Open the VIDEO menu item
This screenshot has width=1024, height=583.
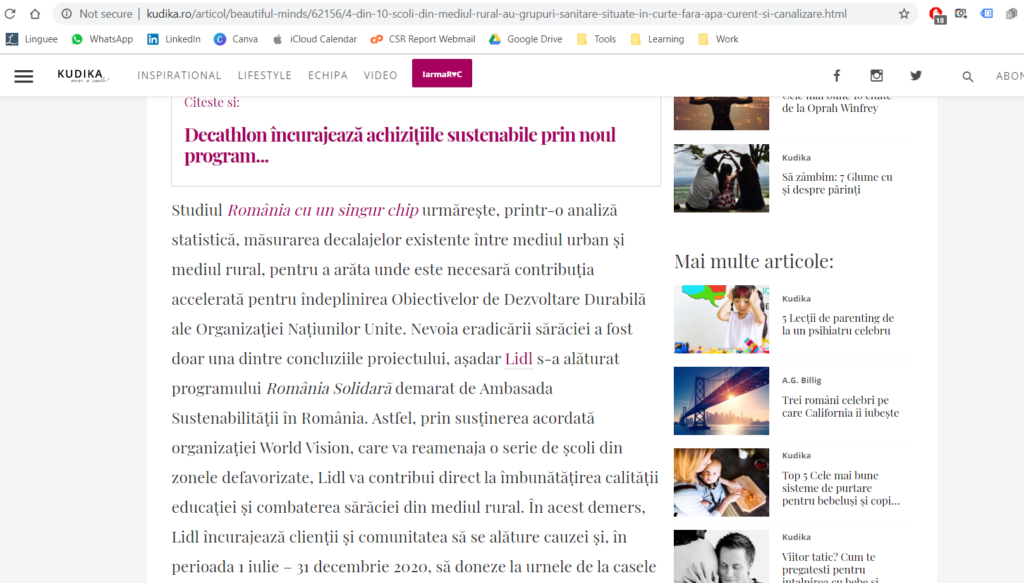[x=381, y=76]
